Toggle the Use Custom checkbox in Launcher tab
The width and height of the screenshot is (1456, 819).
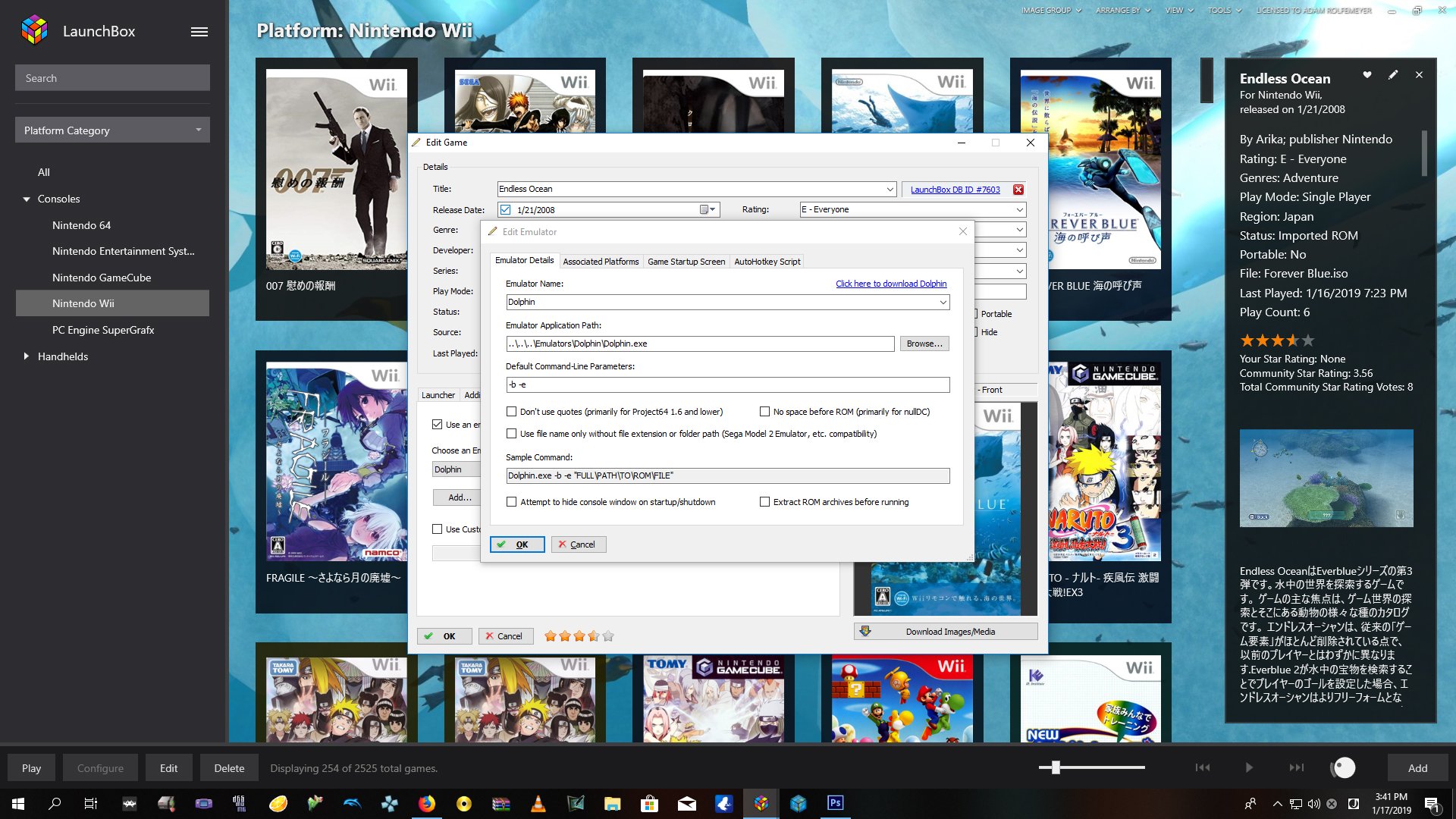pos(438,529)
